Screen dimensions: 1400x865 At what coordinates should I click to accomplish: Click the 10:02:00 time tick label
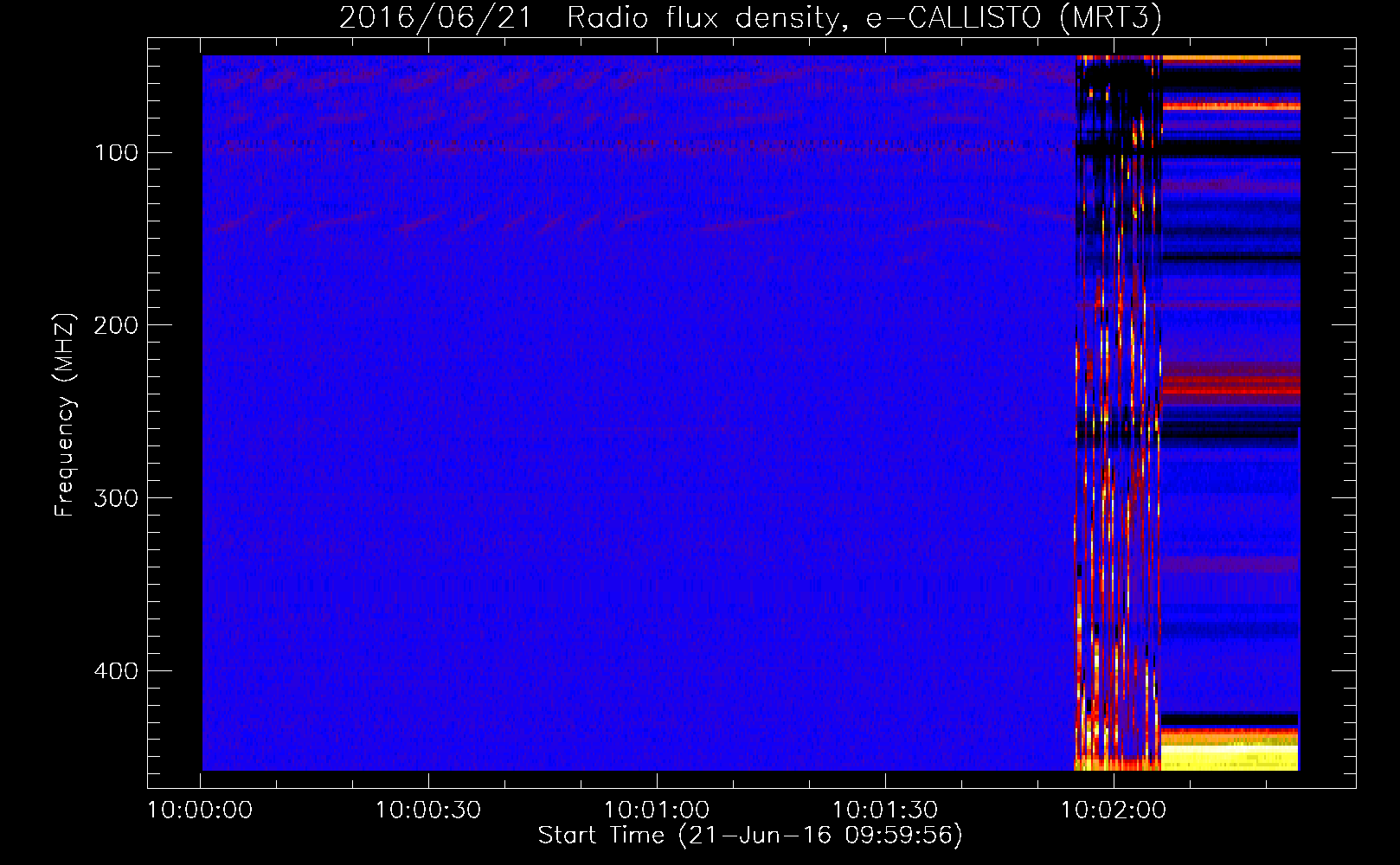(x=1114, y=811)
